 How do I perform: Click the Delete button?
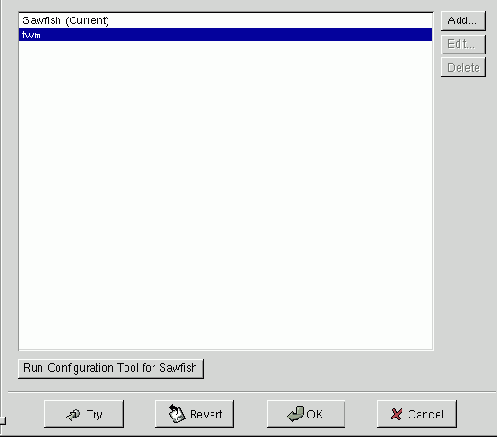[463, 67]
